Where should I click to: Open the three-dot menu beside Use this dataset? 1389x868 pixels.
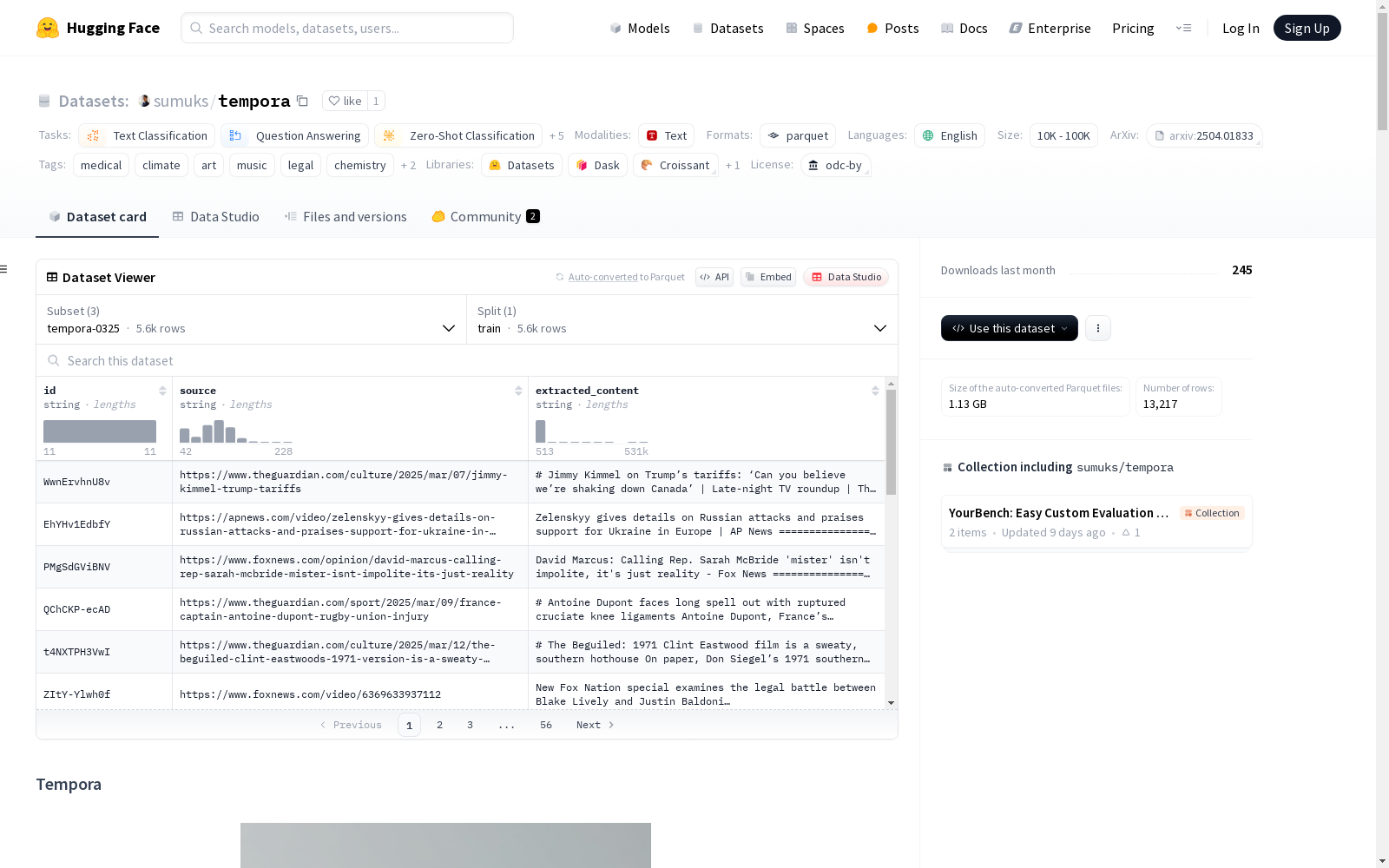tap(1098, 328)
